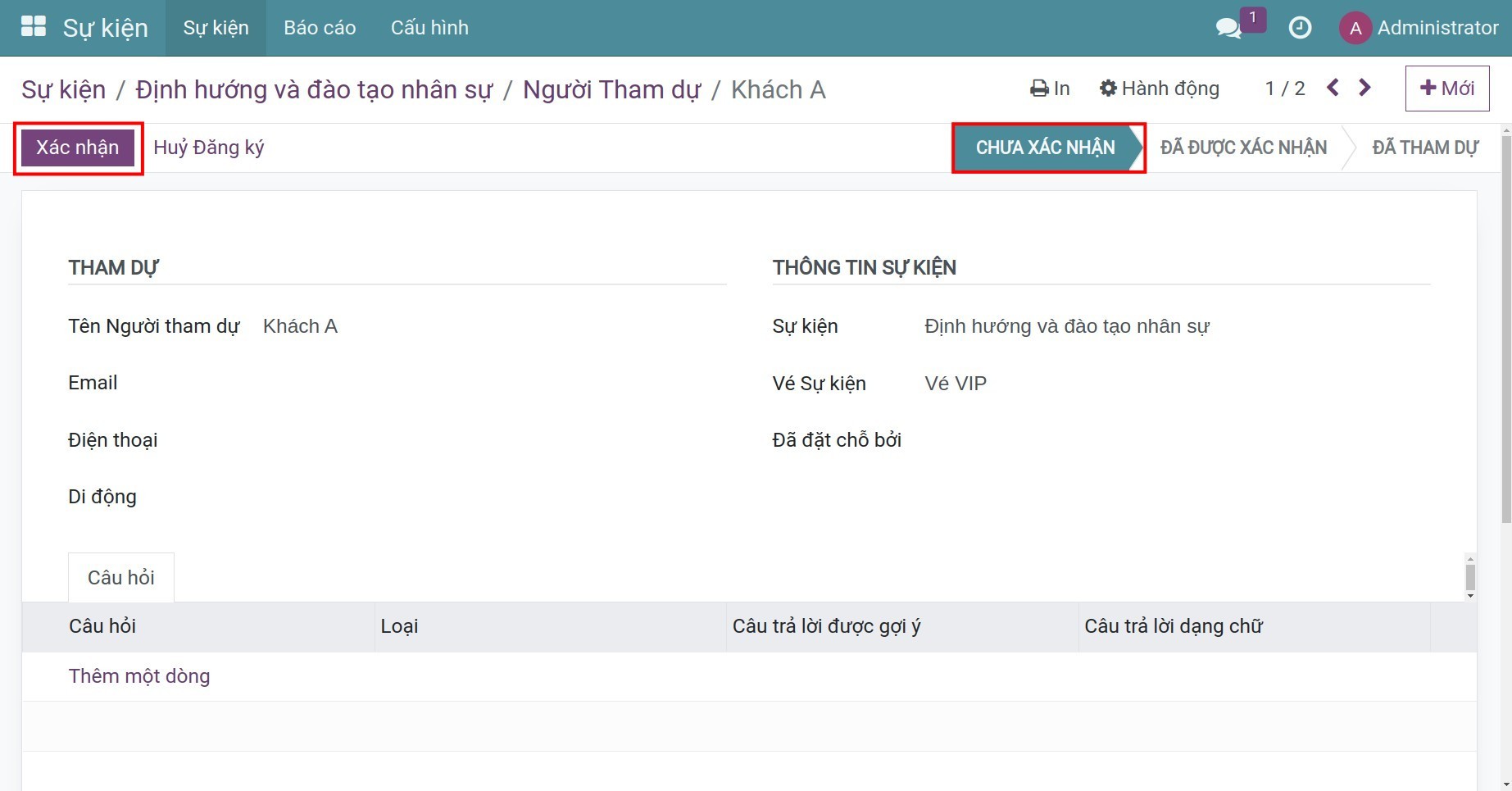Cancel registration via Huỷ Đăng ký

tap(208, 147)
